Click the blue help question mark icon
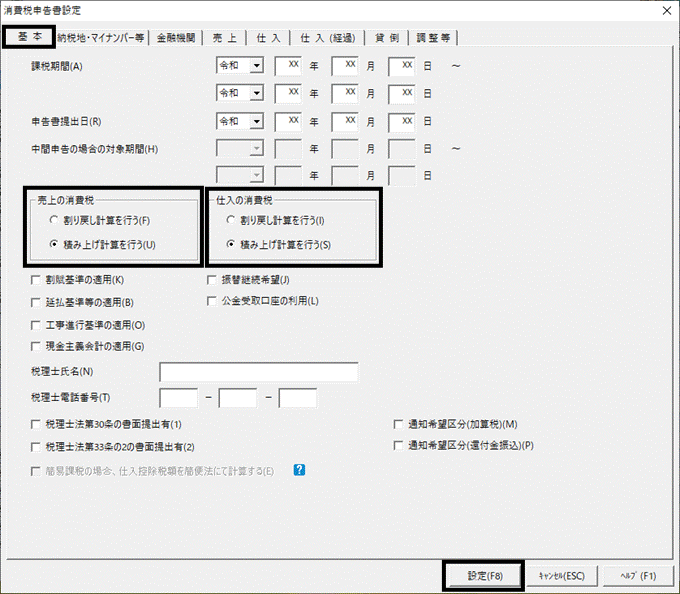Screen dimensions: 680x594 click(x=299, y=470)
